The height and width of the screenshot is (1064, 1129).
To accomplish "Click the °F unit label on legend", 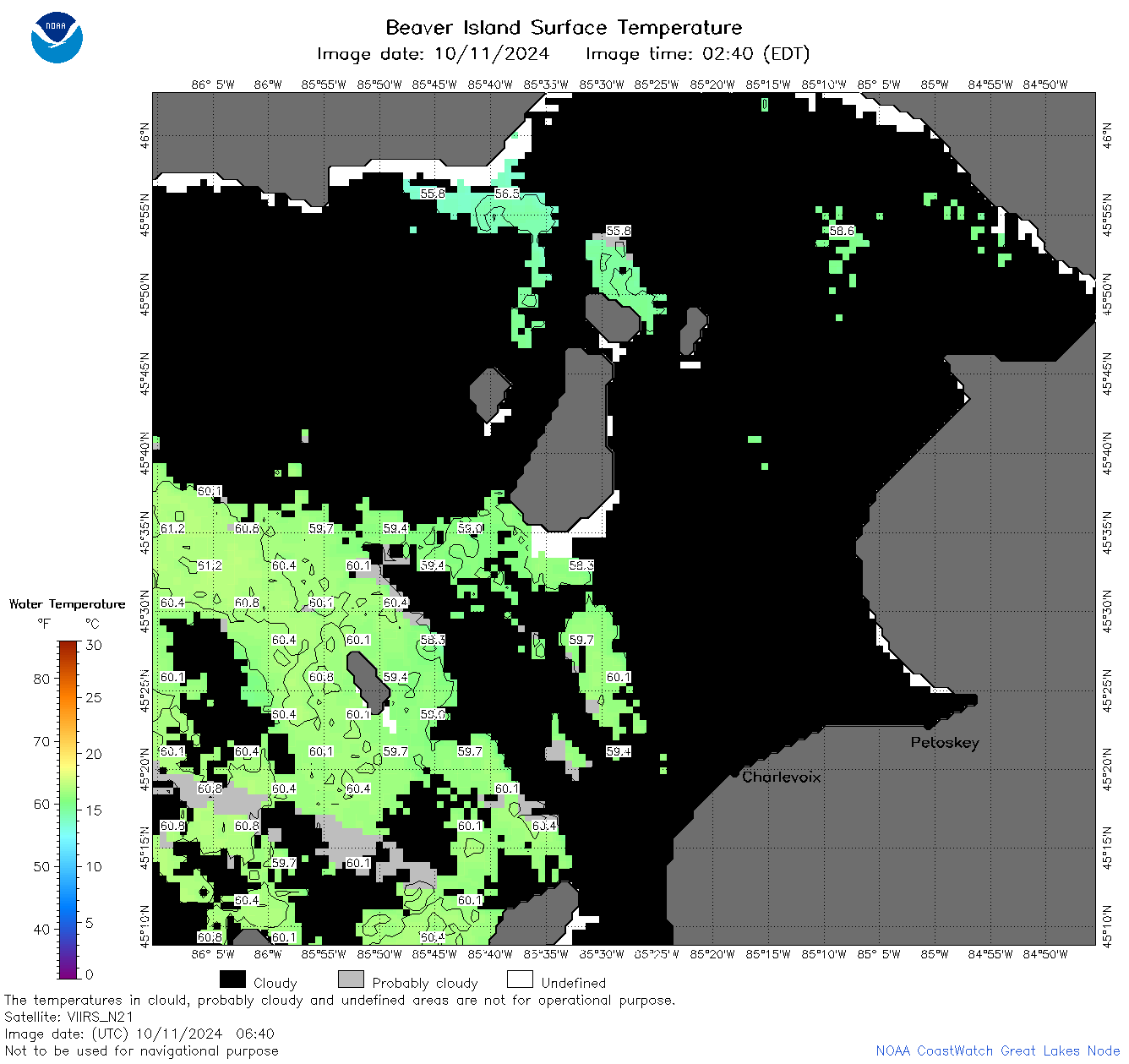I will tap(44, 624).
